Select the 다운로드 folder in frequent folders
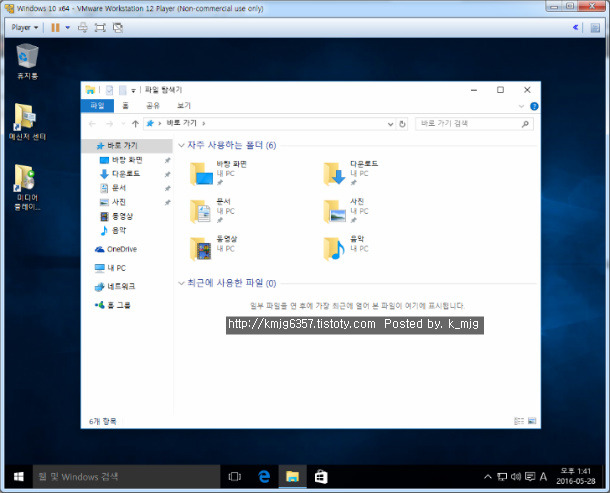610x493 pixels. (351, 173)
